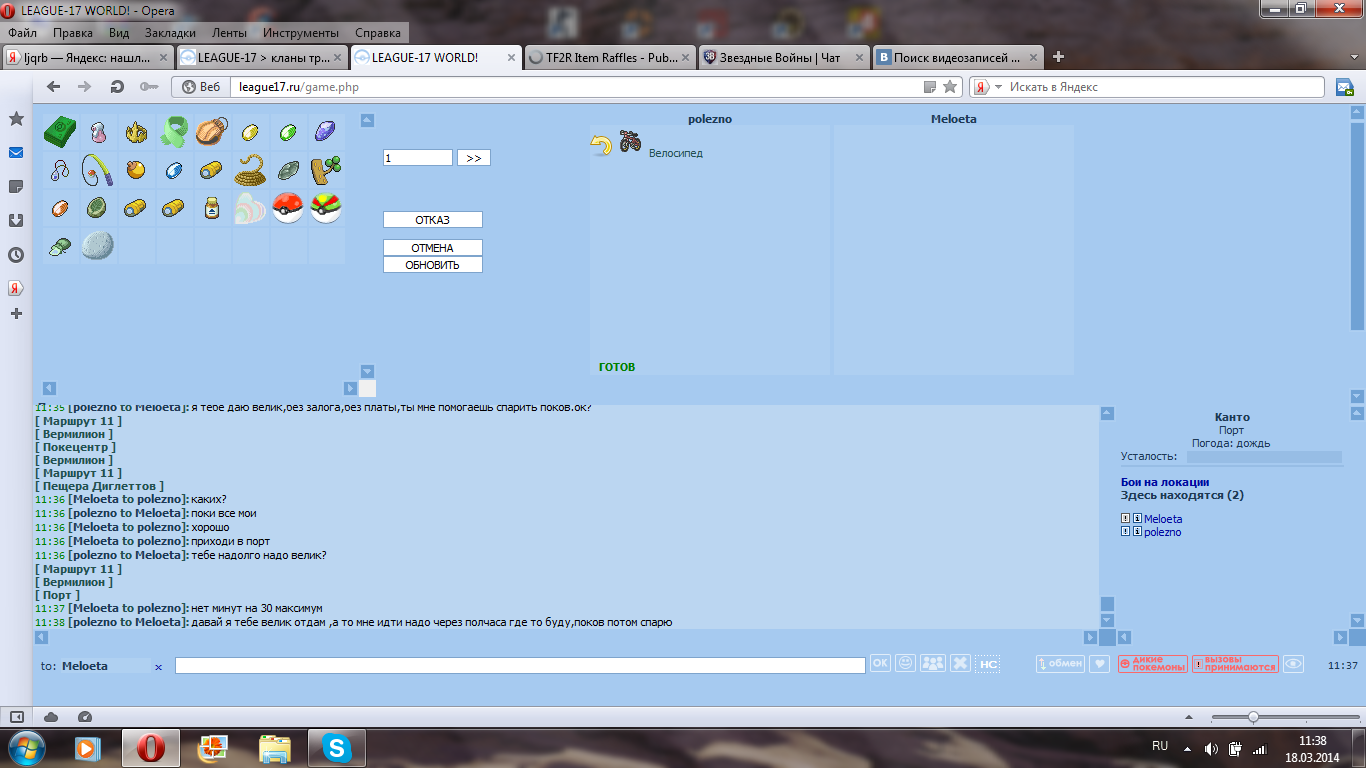The height and width of the screenshot is (768, 1366).
Task: Select the brown medicine jar item
Action: 212,208
